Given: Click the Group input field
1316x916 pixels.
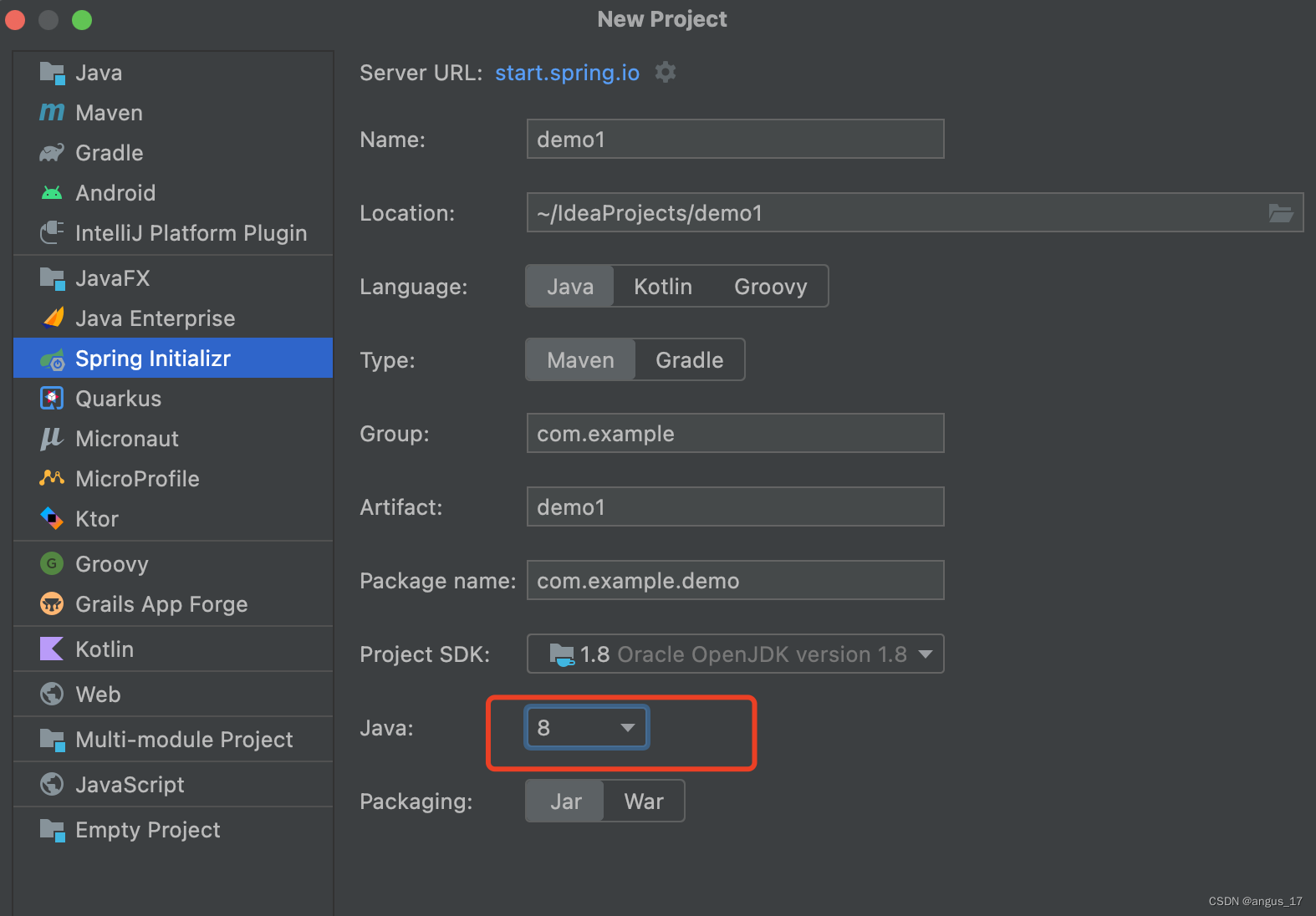Looking at the screenshot, I should click(736, 433).
